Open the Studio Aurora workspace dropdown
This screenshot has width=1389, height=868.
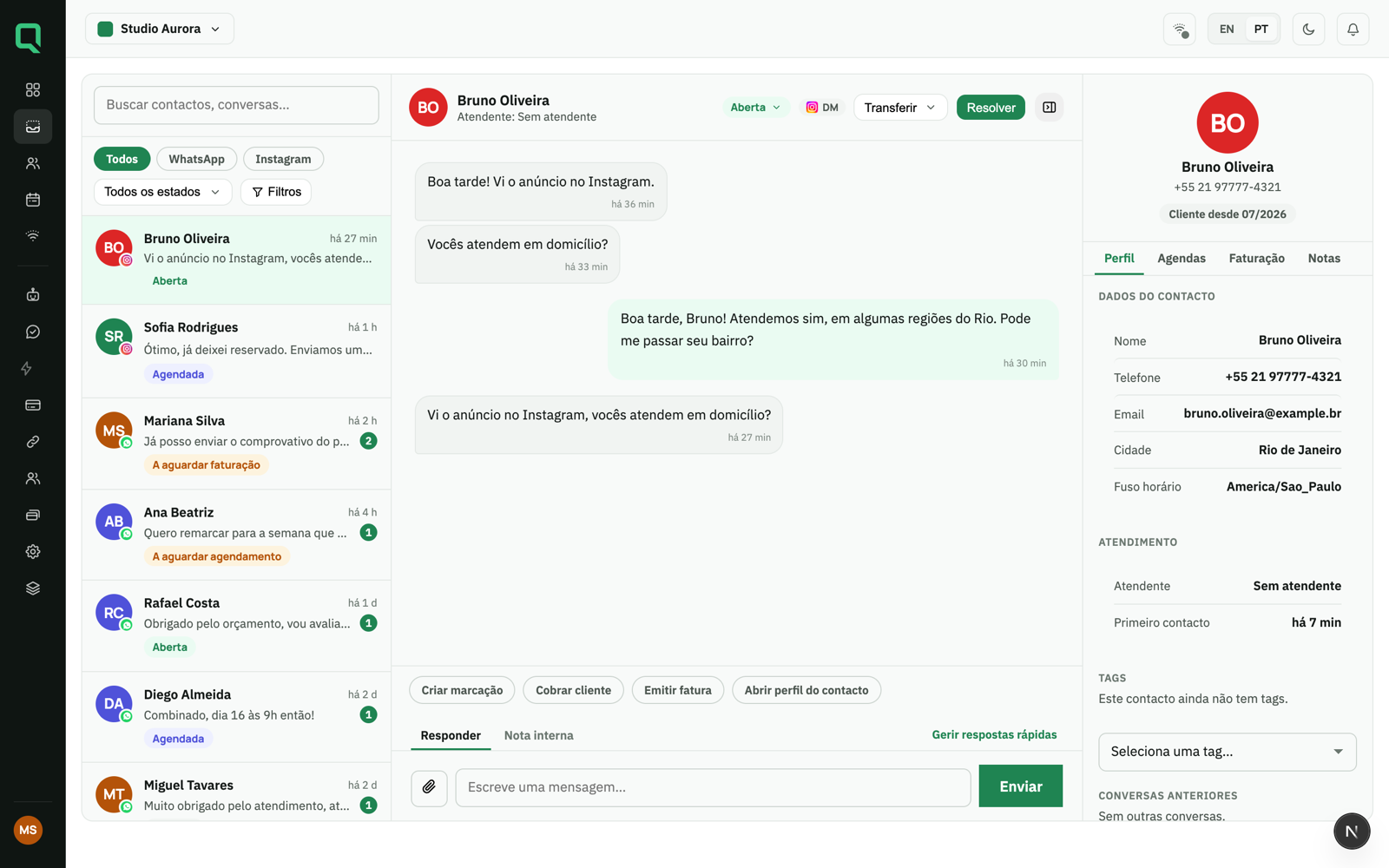[x=160, y=29]
